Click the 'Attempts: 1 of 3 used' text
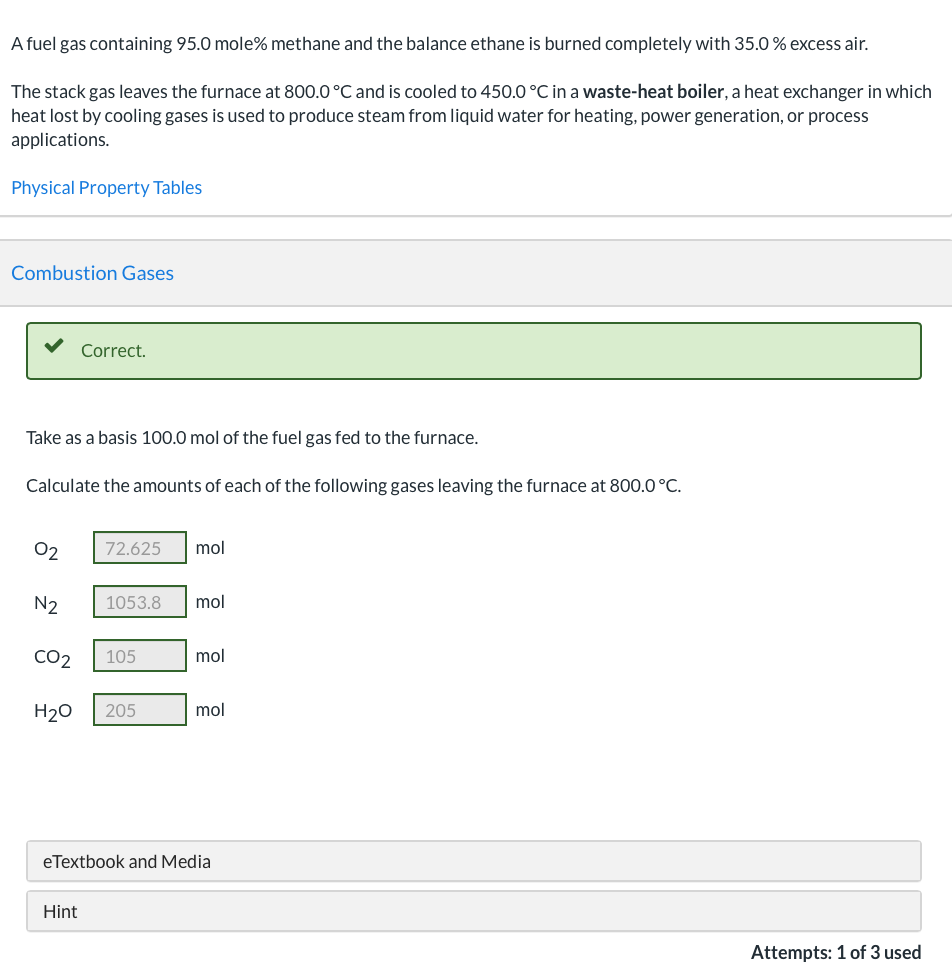Screen dimensions: 952x978 835,952
